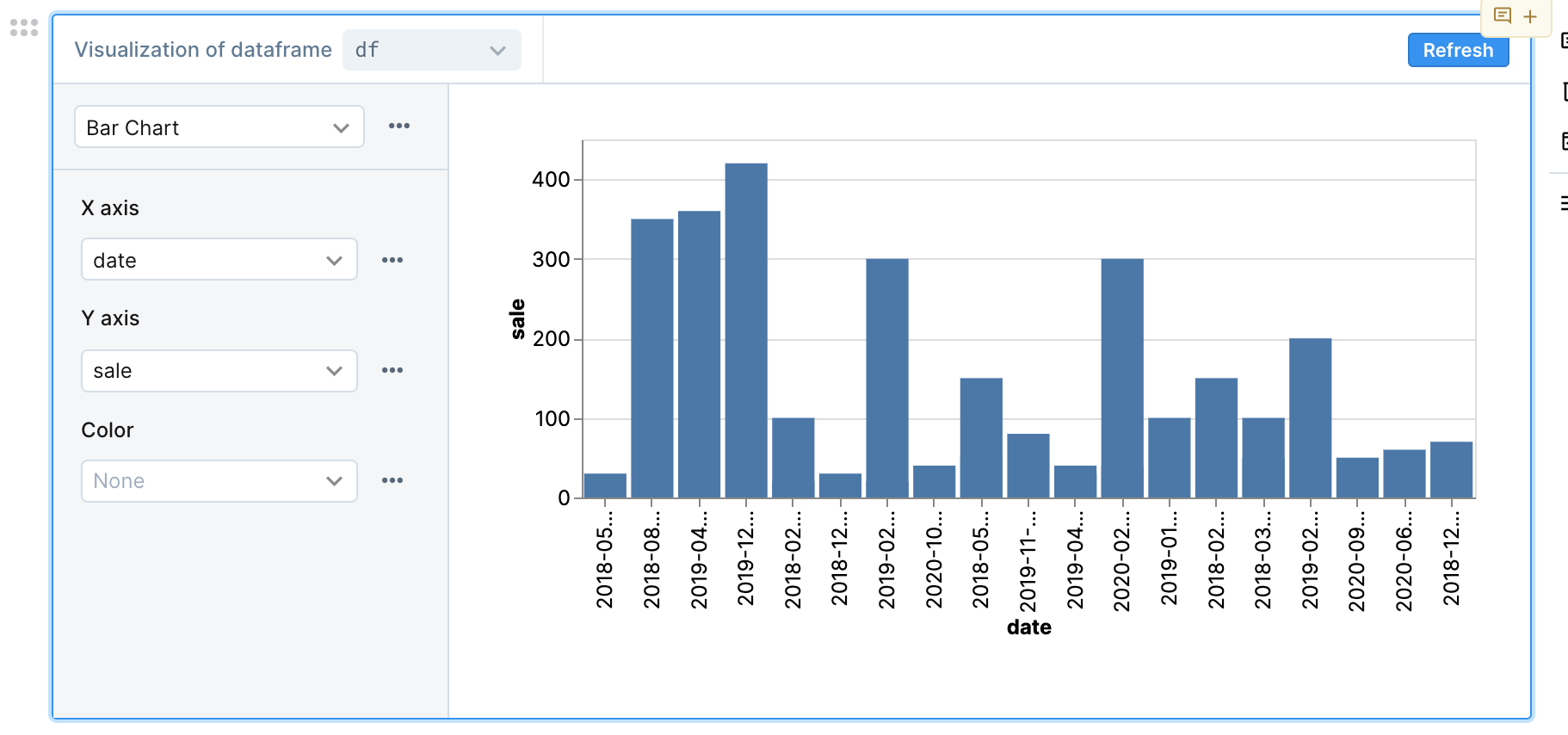Viewport: 1568px width, 735px height.
Task: Open the Y axis sale dropdown
Action: 219,371
